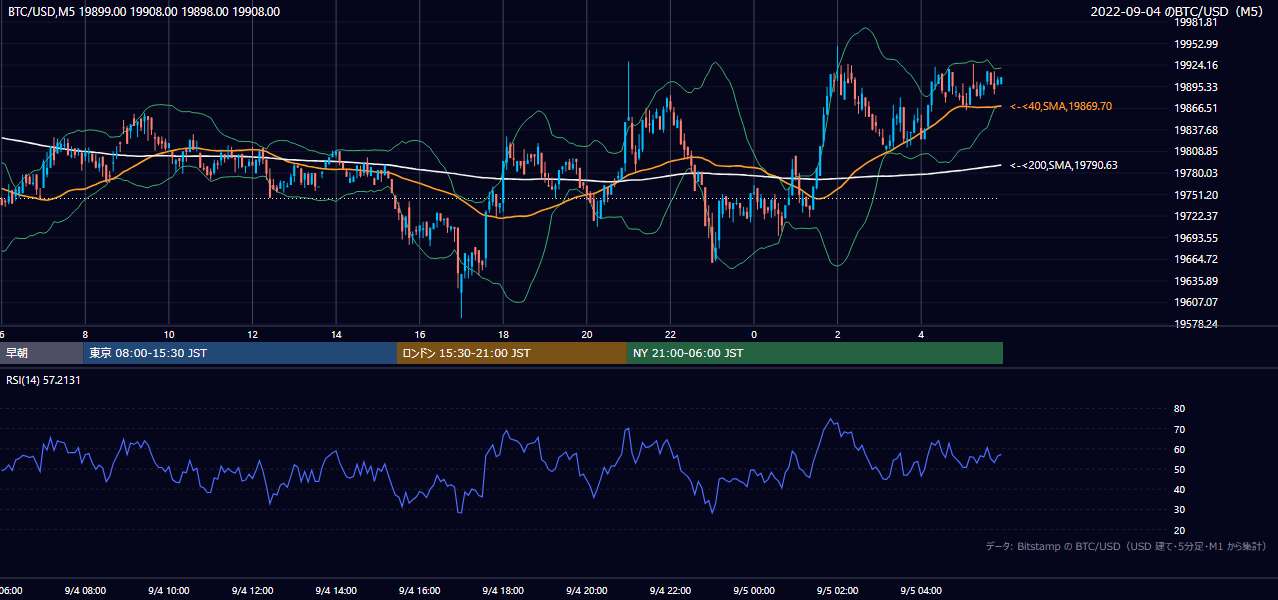Click price axis label 19866.51
Viewport: 1278px width, 600px height.
click(x=1196, y=108)
